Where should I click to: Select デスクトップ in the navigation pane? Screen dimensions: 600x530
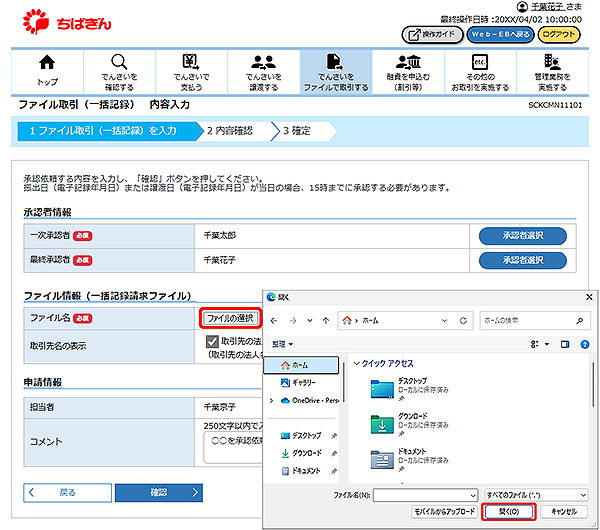[301, 435]
